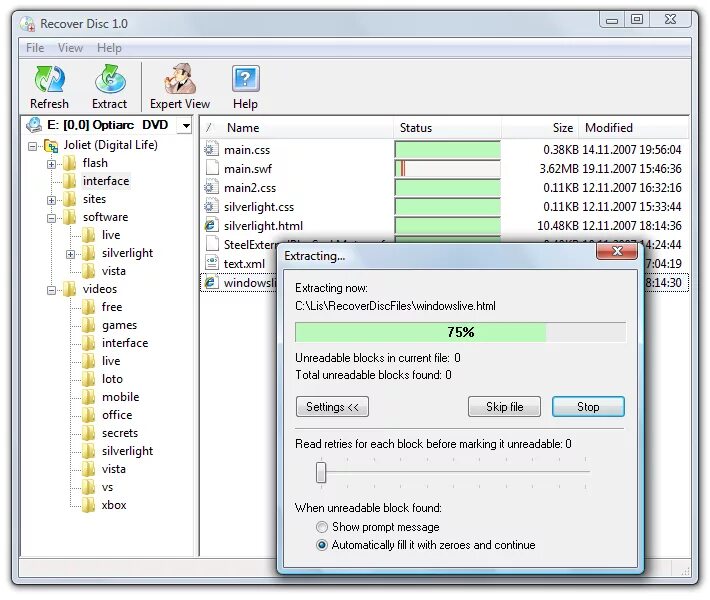Open the drive selection dropdown arrow
The height and width of the screenshot is (600, 710).
coord(186,126)
